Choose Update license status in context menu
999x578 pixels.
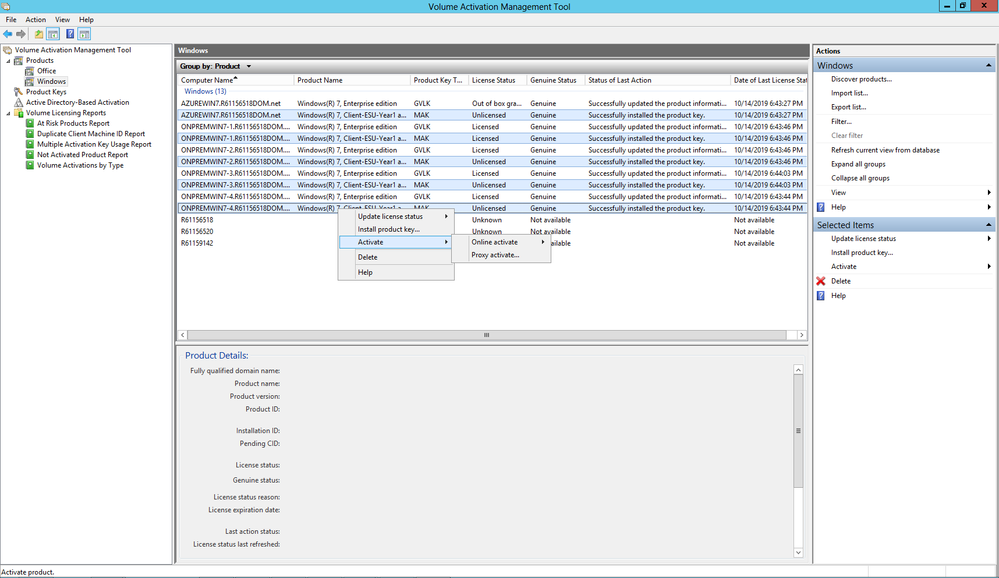click(396, 217)
